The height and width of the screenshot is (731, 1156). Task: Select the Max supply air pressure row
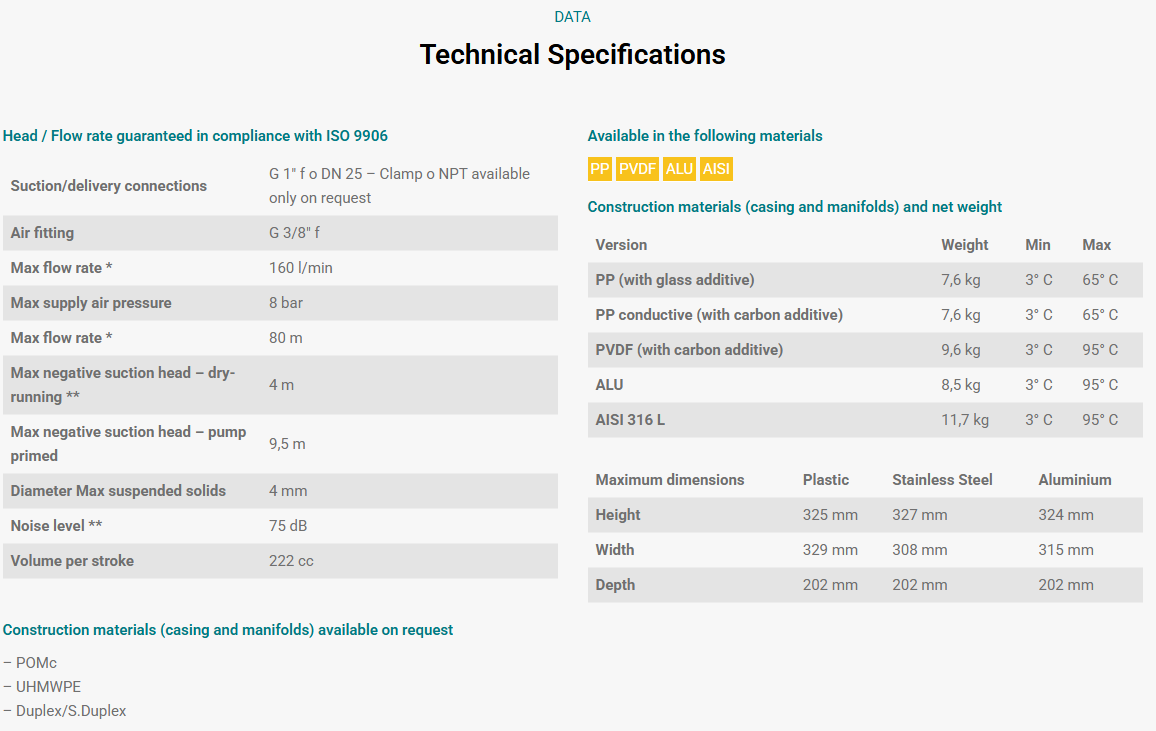[280, 303]
